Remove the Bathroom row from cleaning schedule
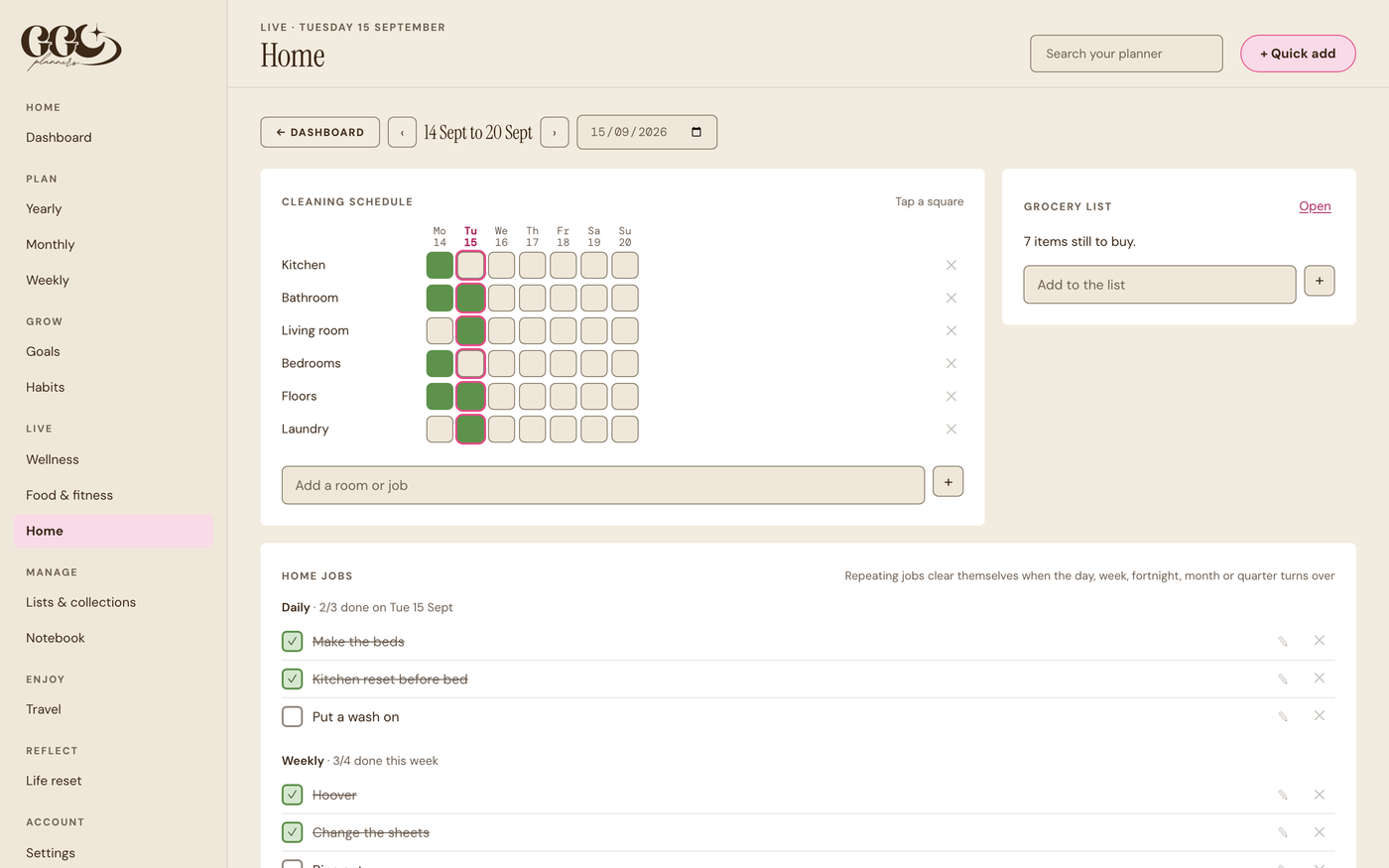The height and width of the screenshot is (868, 1389). coord(950,298)
